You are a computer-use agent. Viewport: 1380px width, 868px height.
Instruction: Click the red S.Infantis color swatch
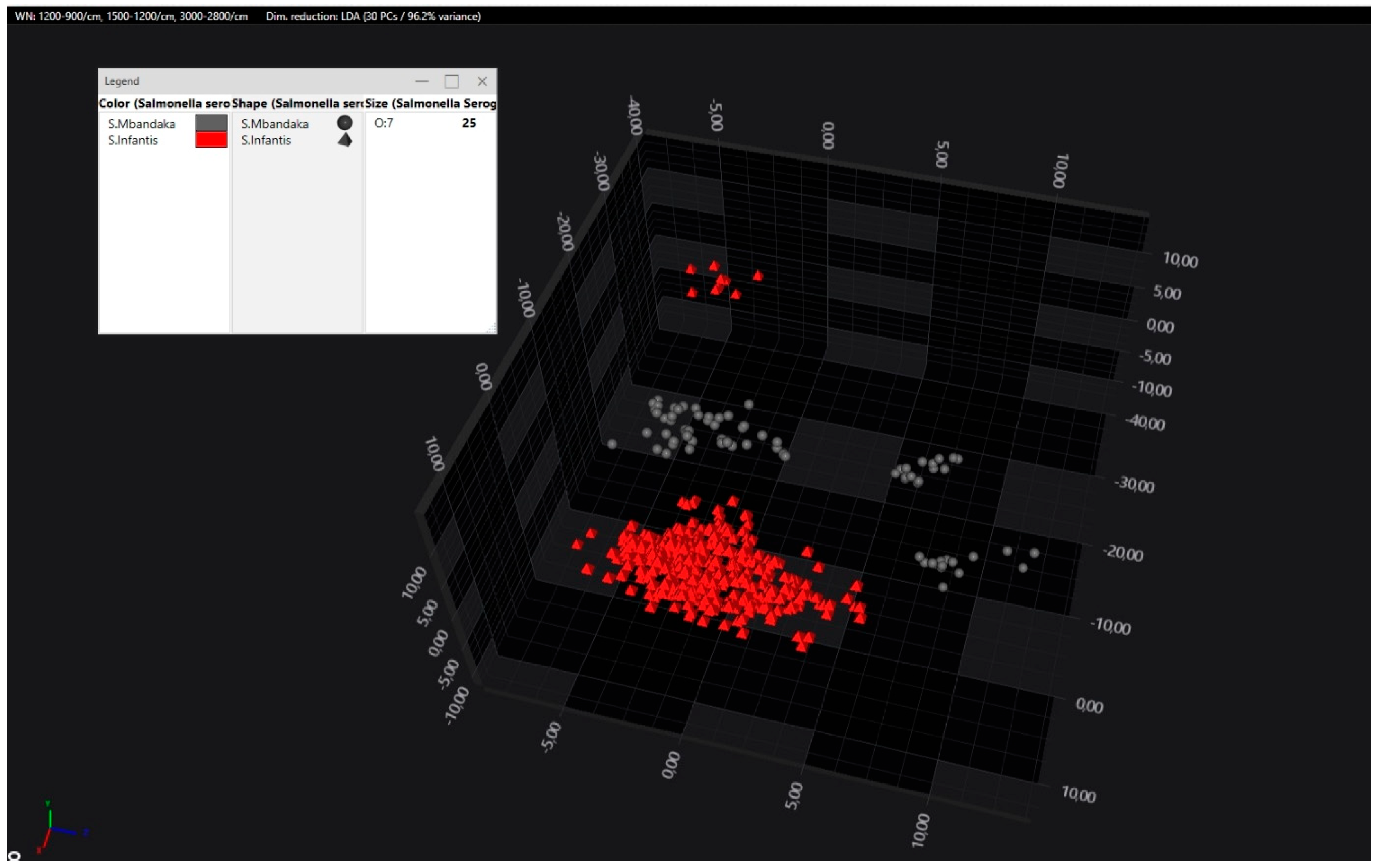[211, 140]
